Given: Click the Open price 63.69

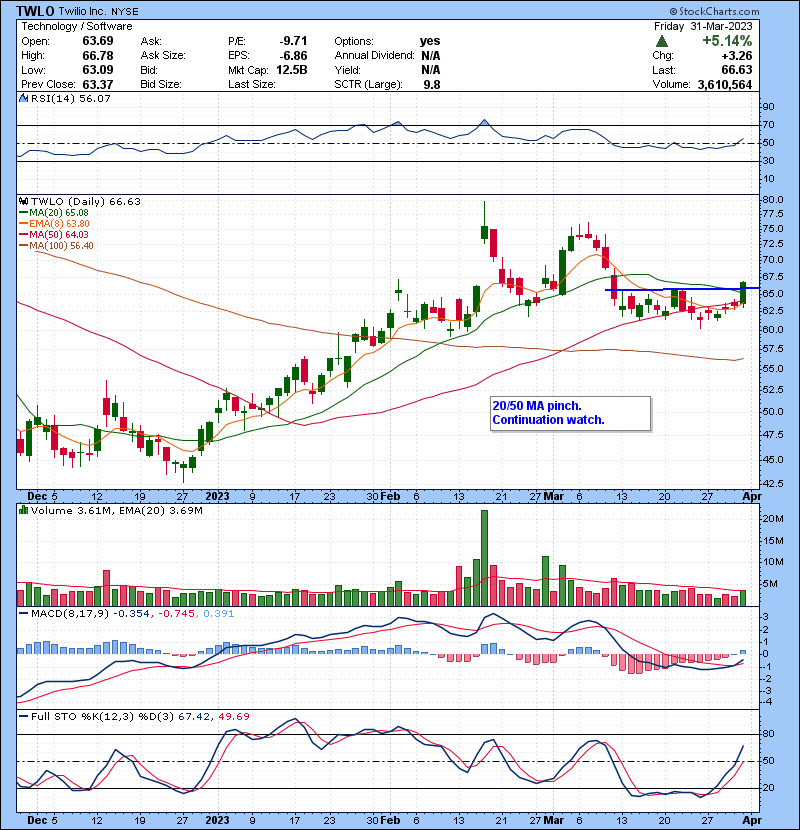Looking at the screenshot, I should pyautogui.click(x=97, y=41).
